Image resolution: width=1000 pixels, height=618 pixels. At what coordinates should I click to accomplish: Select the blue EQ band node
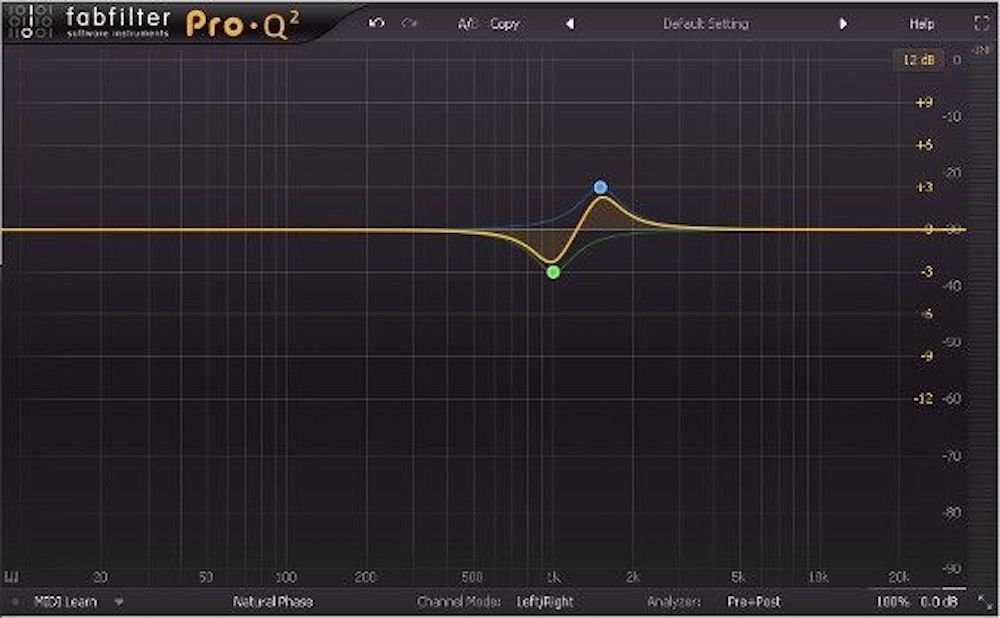click(x=600, y=187)
